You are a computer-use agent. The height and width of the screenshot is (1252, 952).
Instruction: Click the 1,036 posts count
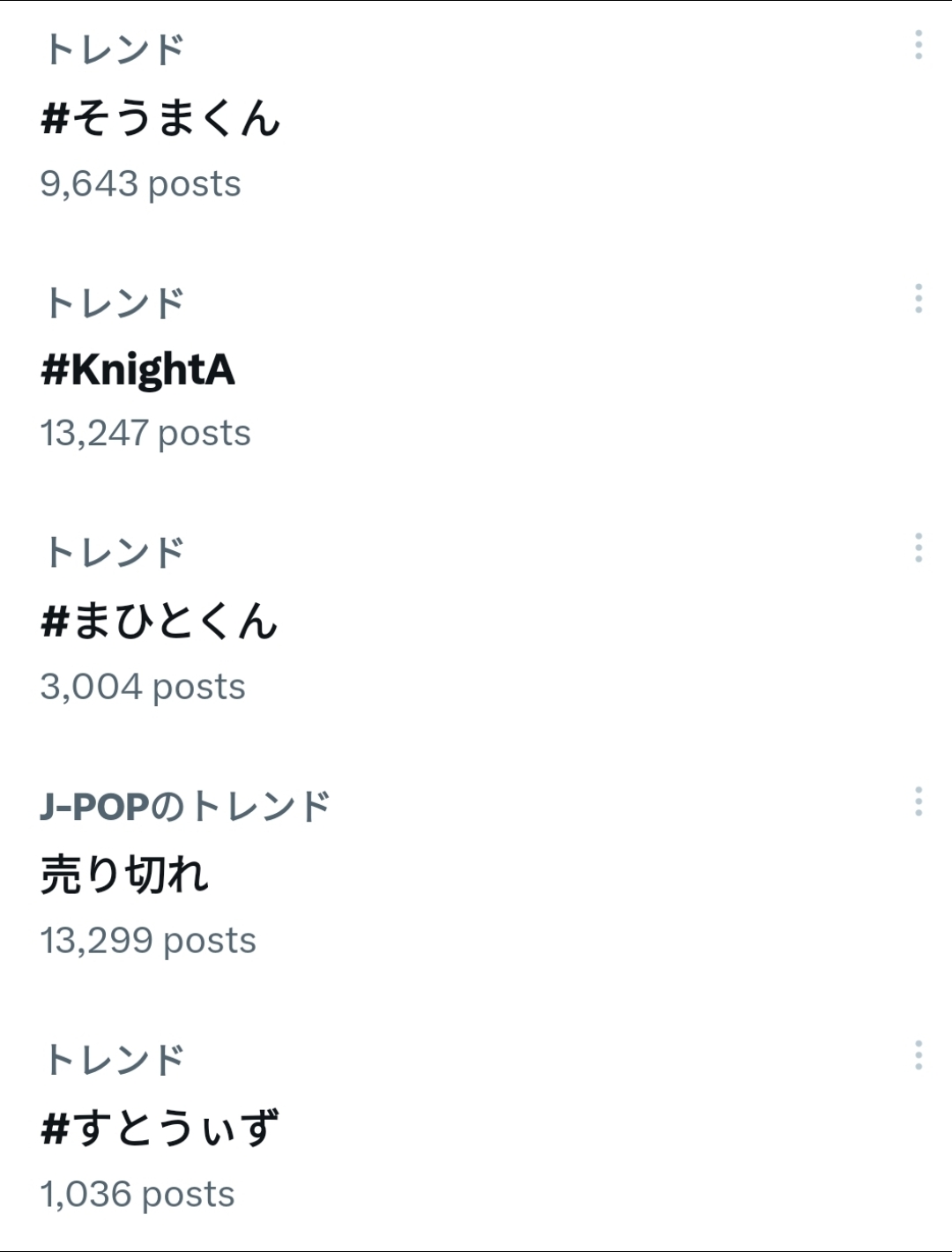[138, 1195]
